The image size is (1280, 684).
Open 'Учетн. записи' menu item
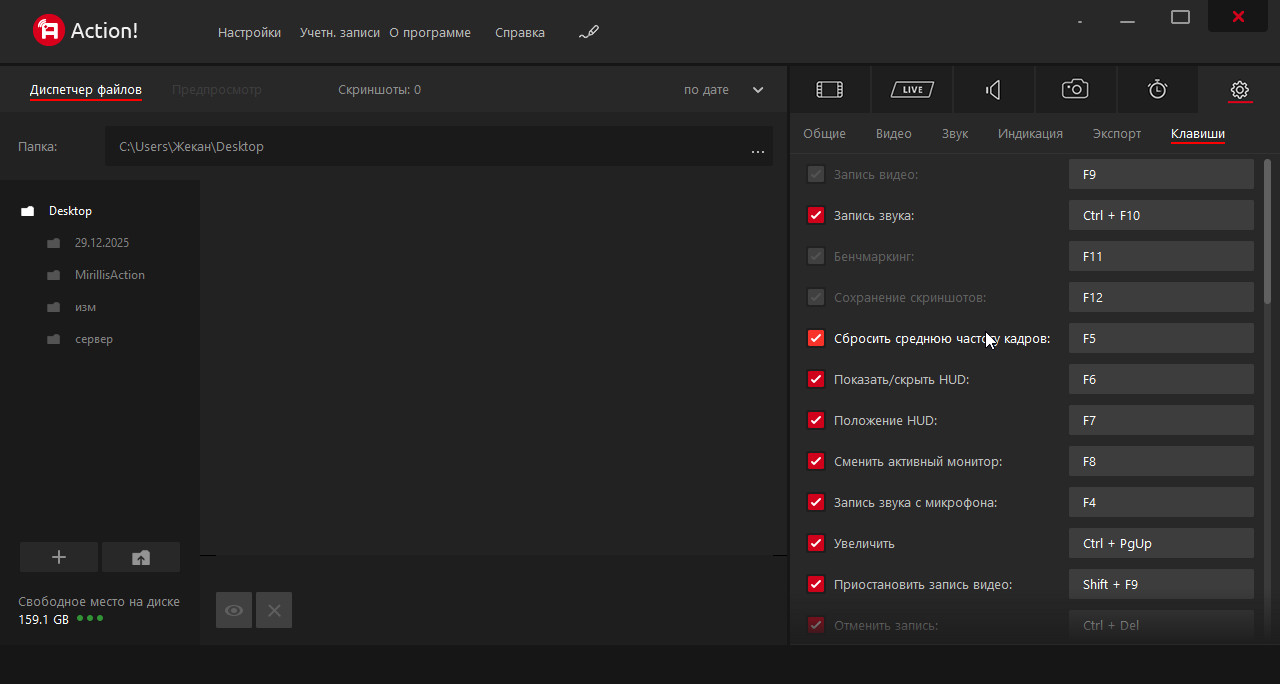(x=339, y=32)
